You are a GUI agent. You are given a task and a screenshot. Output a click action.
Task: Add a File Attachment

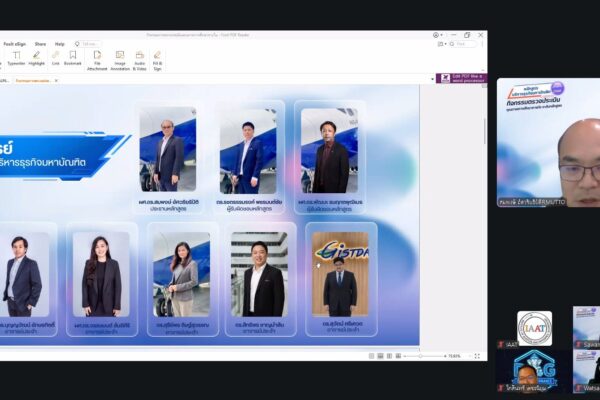coord(97,61)
